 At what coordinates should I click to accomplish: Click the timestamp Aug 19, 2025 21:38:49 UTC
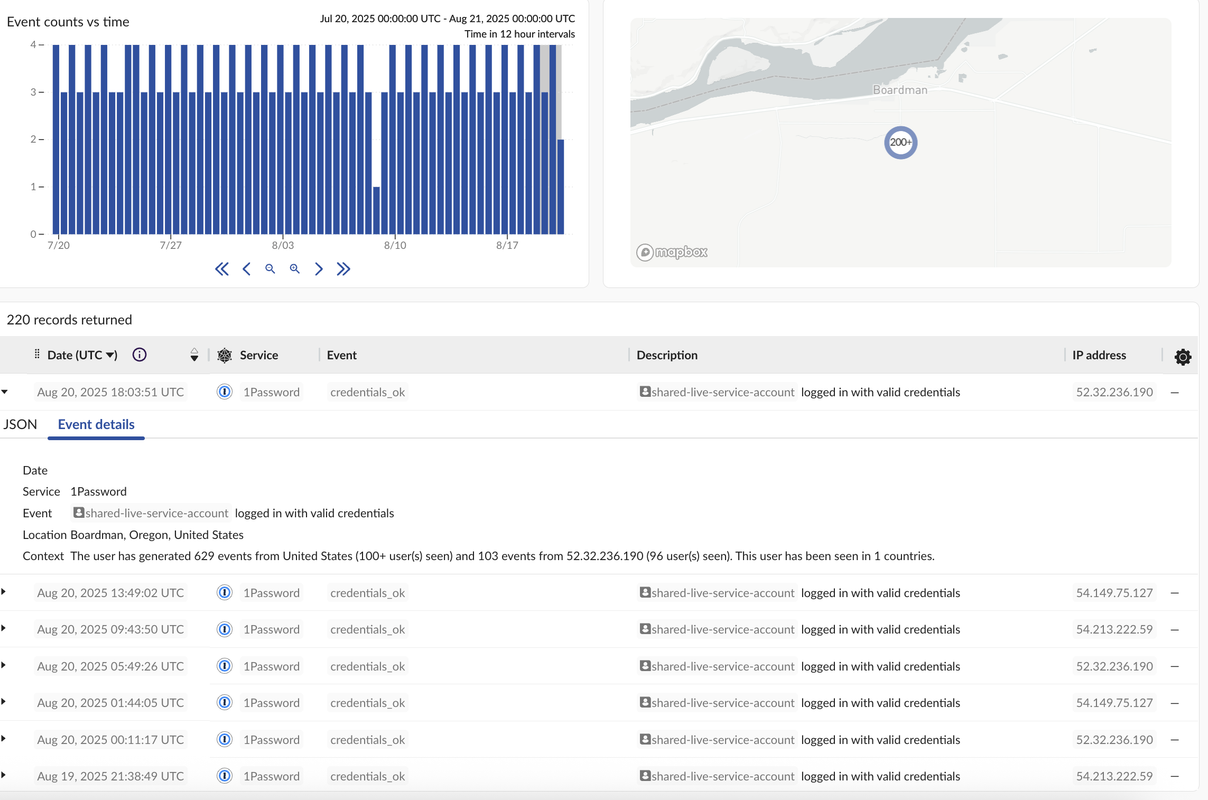coord(110,776)
